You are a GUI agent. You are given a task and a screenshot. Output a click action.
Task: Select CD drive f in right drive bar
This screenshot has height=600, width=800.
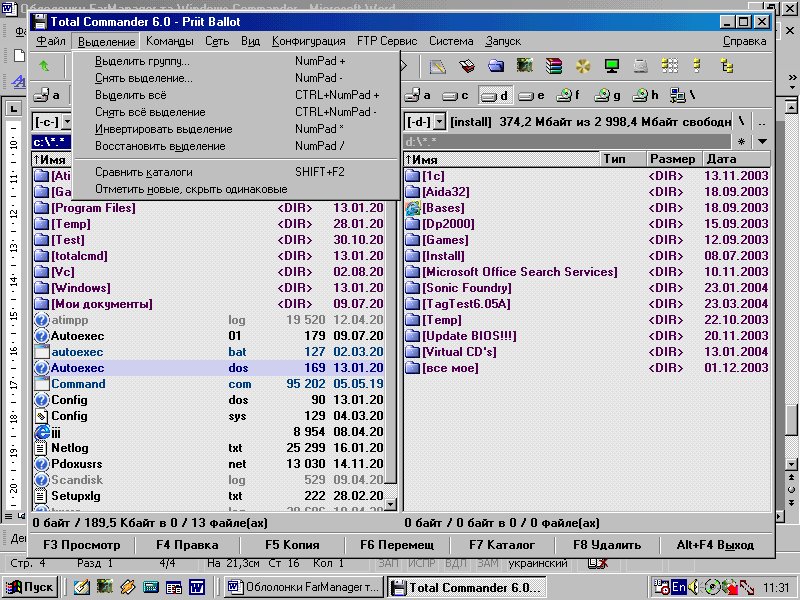tap(568, 95)
